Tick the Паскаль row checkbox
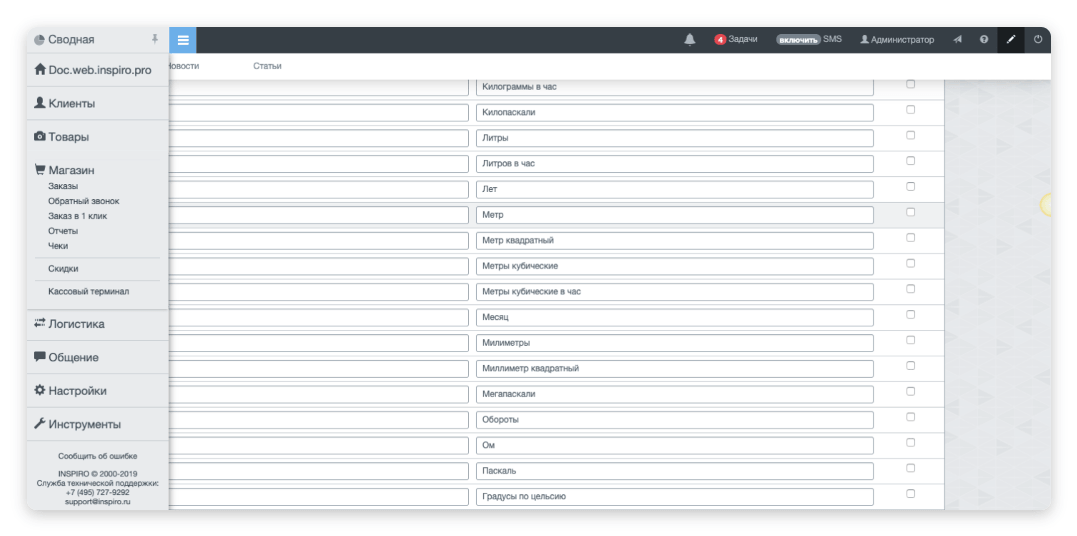 point(911,468)
